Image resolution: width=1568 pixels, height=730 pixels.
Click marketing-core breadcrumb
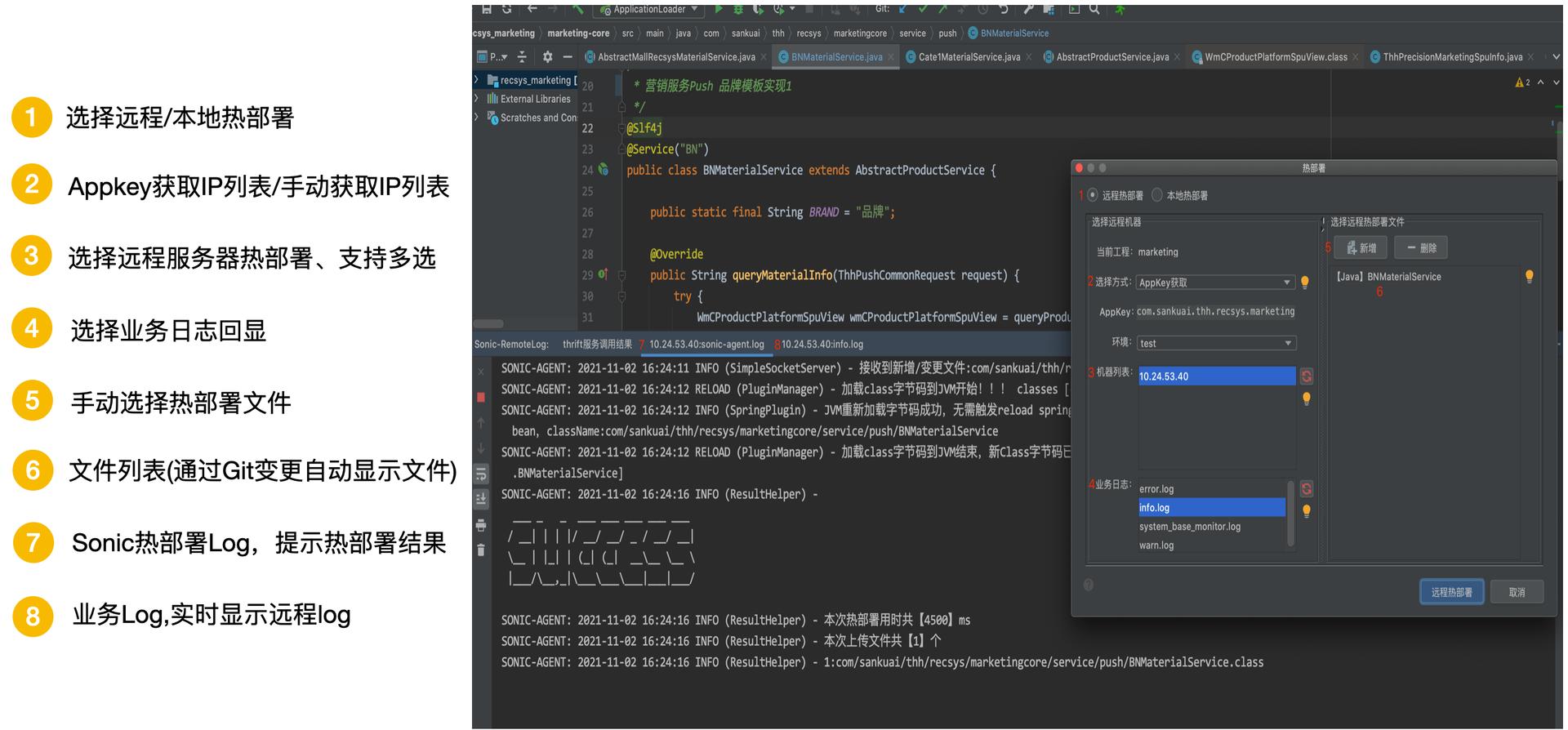578,33
